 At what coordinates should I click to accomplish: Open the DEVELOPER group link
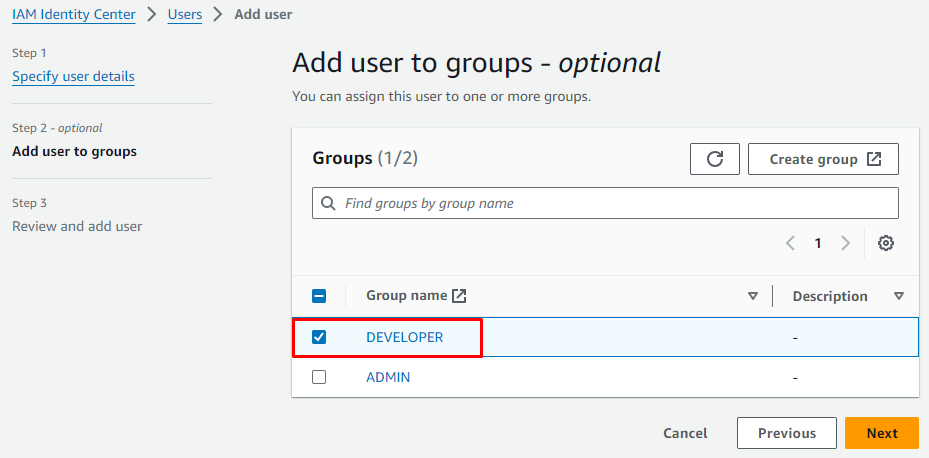point(404,337)
